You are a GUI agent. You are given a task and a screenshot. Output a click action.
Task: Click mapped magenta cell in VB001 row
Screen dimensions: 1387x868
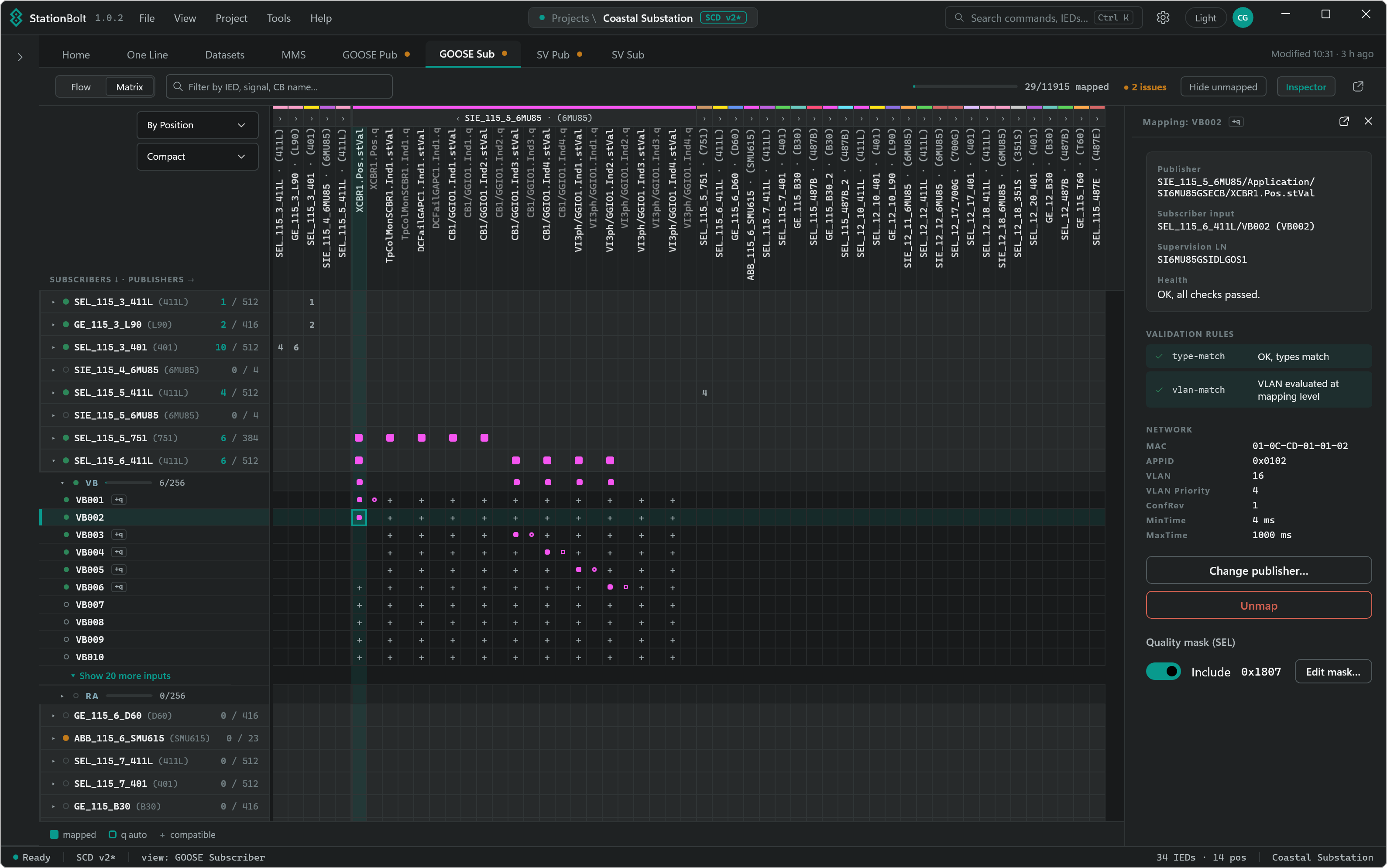click(359, 500)
